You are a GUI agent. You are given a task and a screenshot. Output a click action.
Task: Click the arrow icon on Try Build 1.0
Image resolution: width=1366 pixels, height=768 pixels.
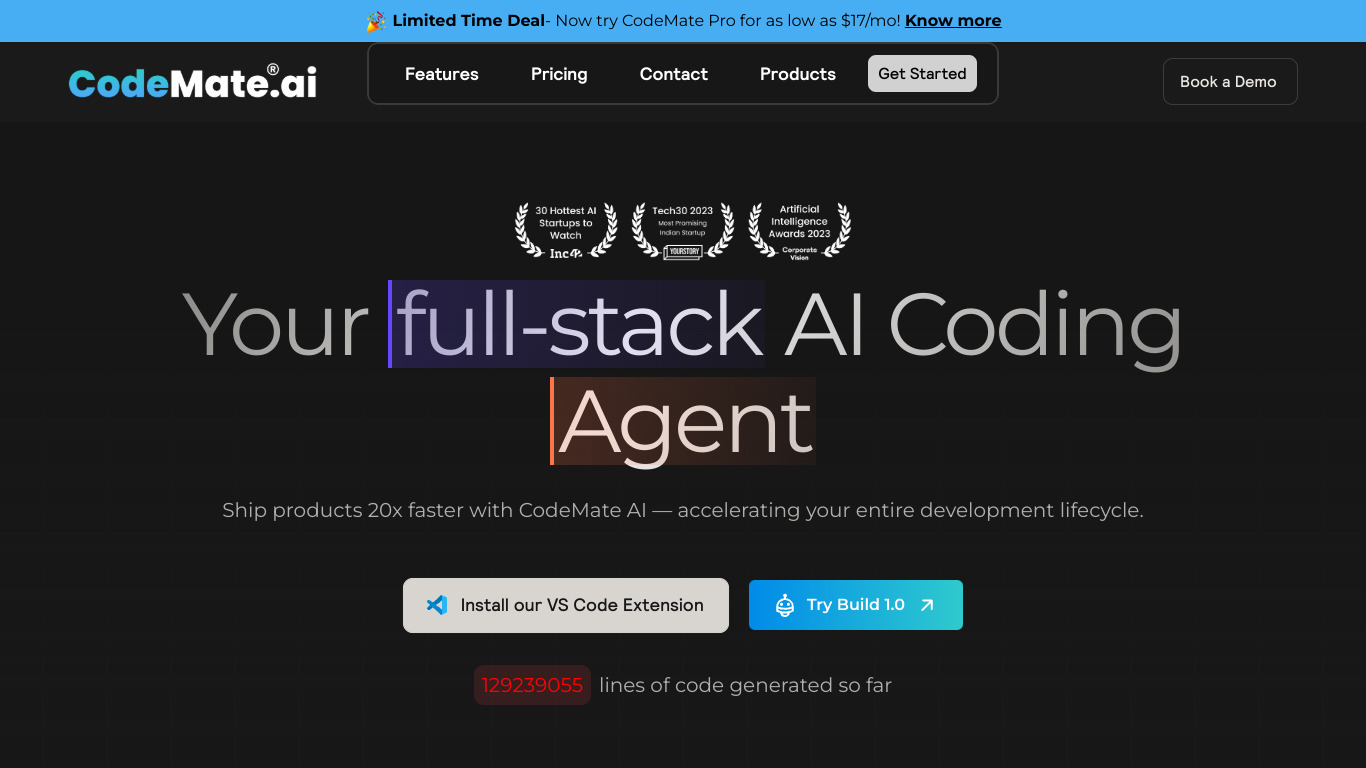[927, 605]
